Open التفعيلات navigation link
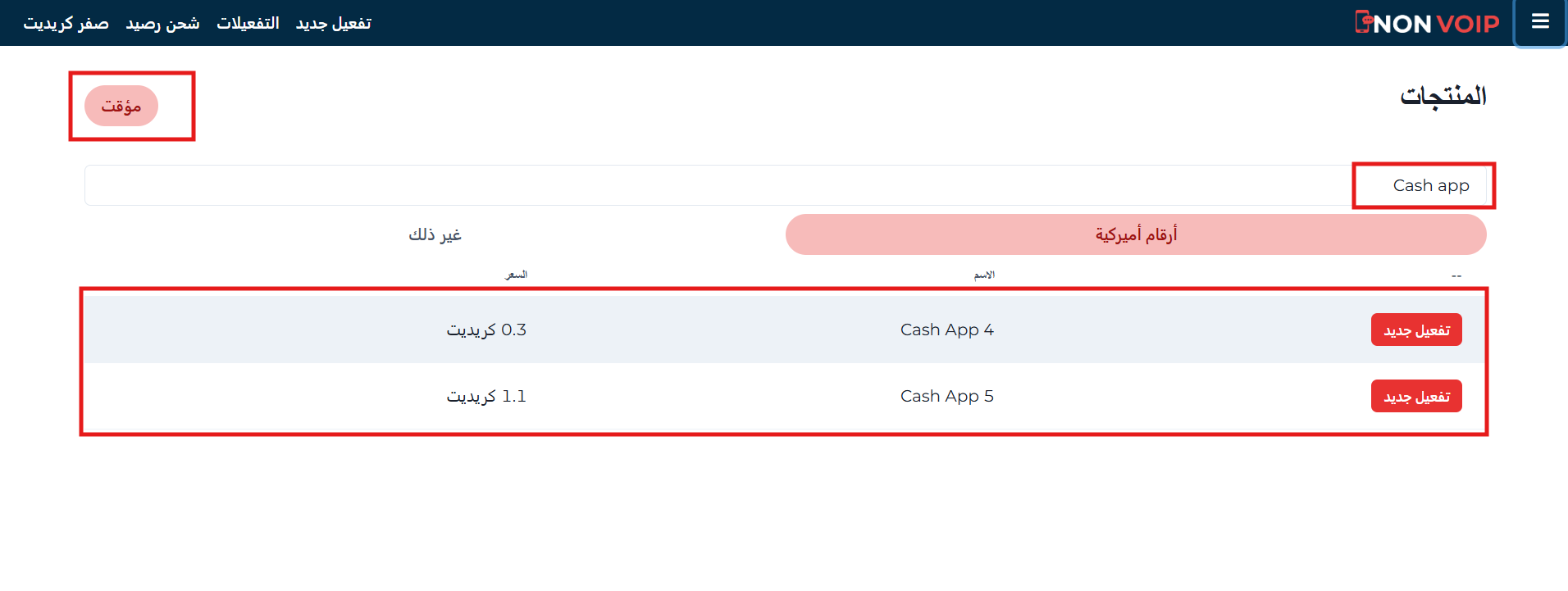Viewport: 1568px width, 591px height. click(248, 23)
